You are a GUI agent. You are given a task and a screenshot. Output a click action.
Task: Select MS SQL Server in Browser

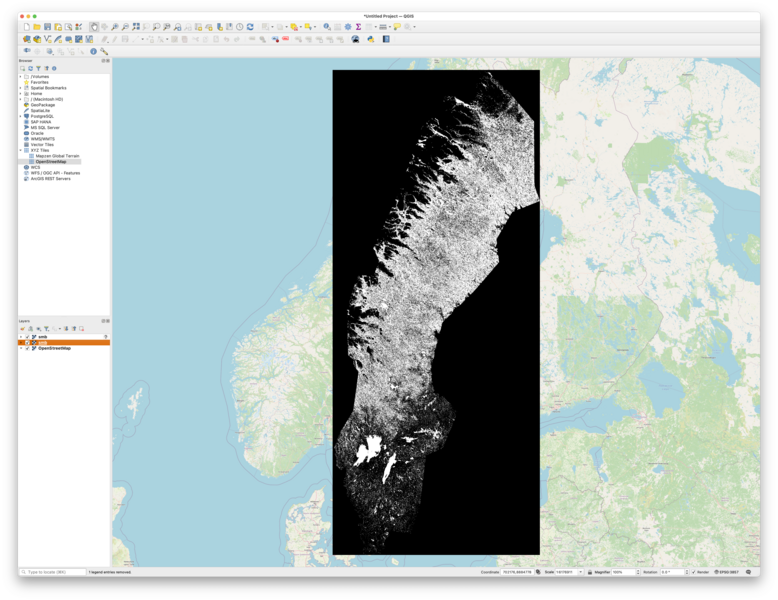45,128
